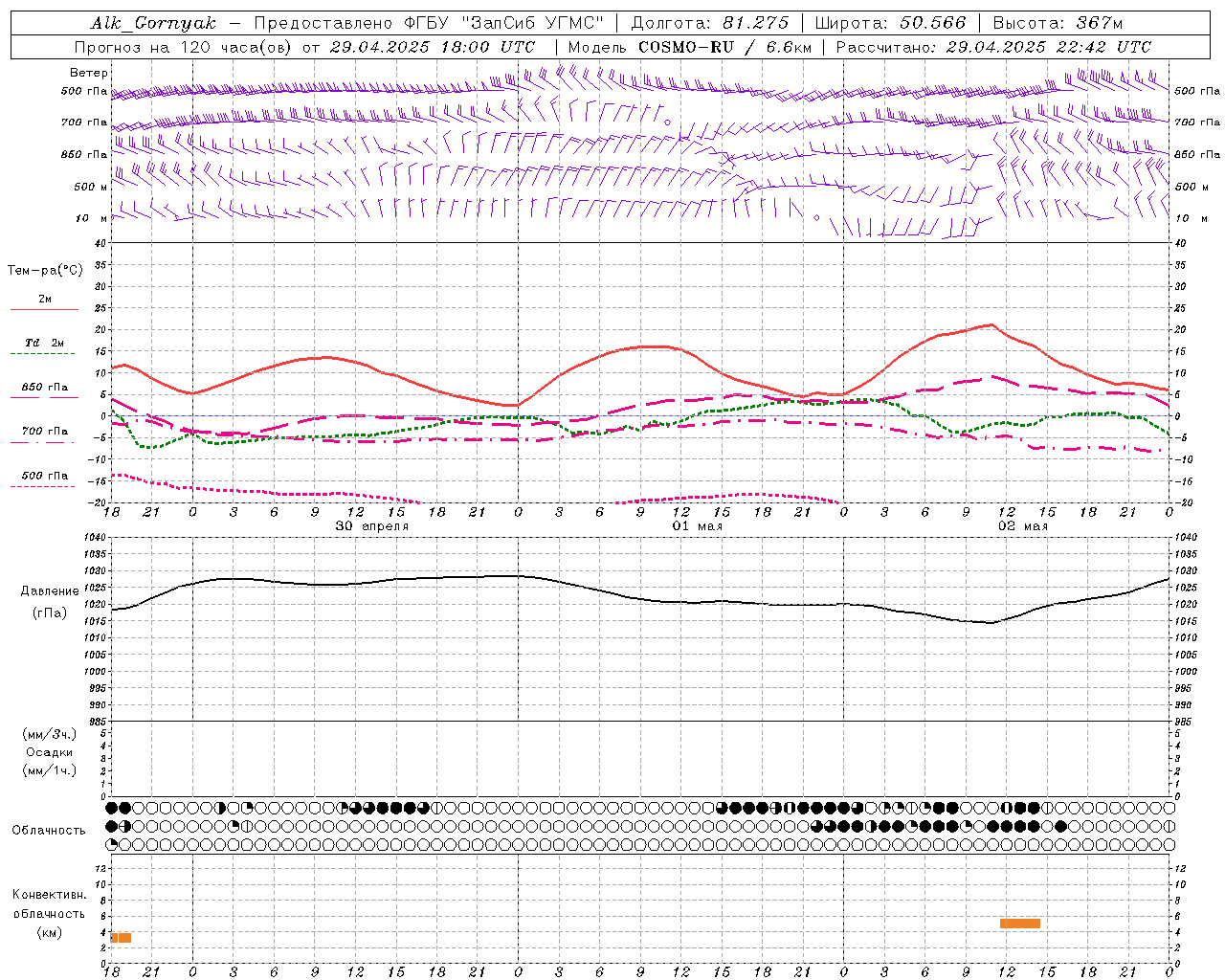
Task: Select the Td 2м legend entry
Action: pos(44,343)
